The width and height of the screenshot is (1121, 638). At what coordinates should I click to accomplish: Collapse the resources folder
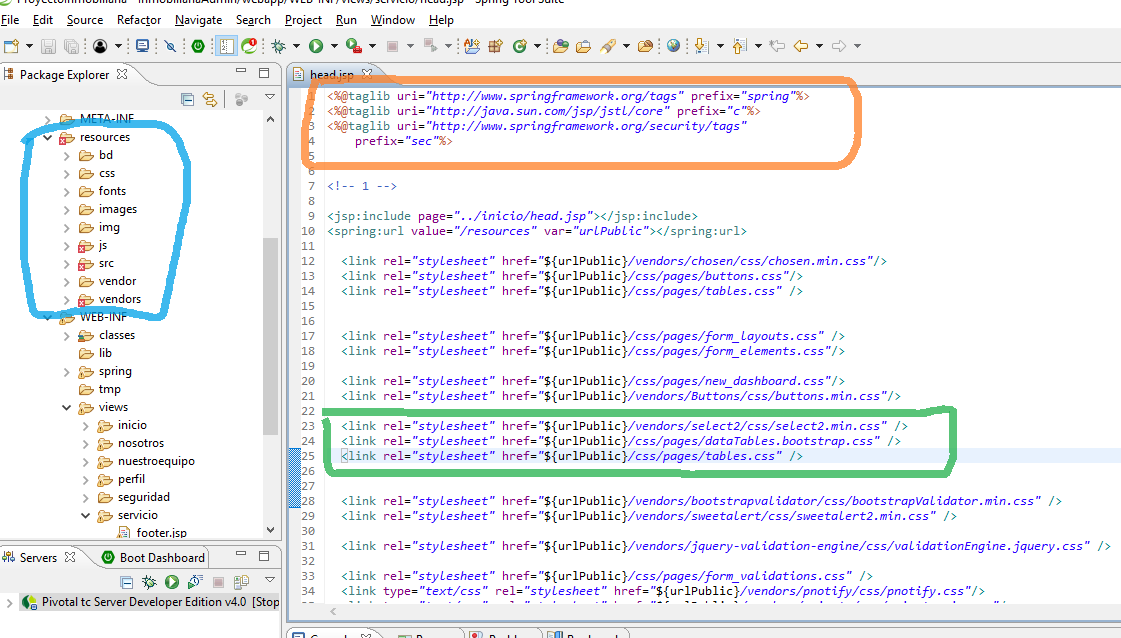48,137
